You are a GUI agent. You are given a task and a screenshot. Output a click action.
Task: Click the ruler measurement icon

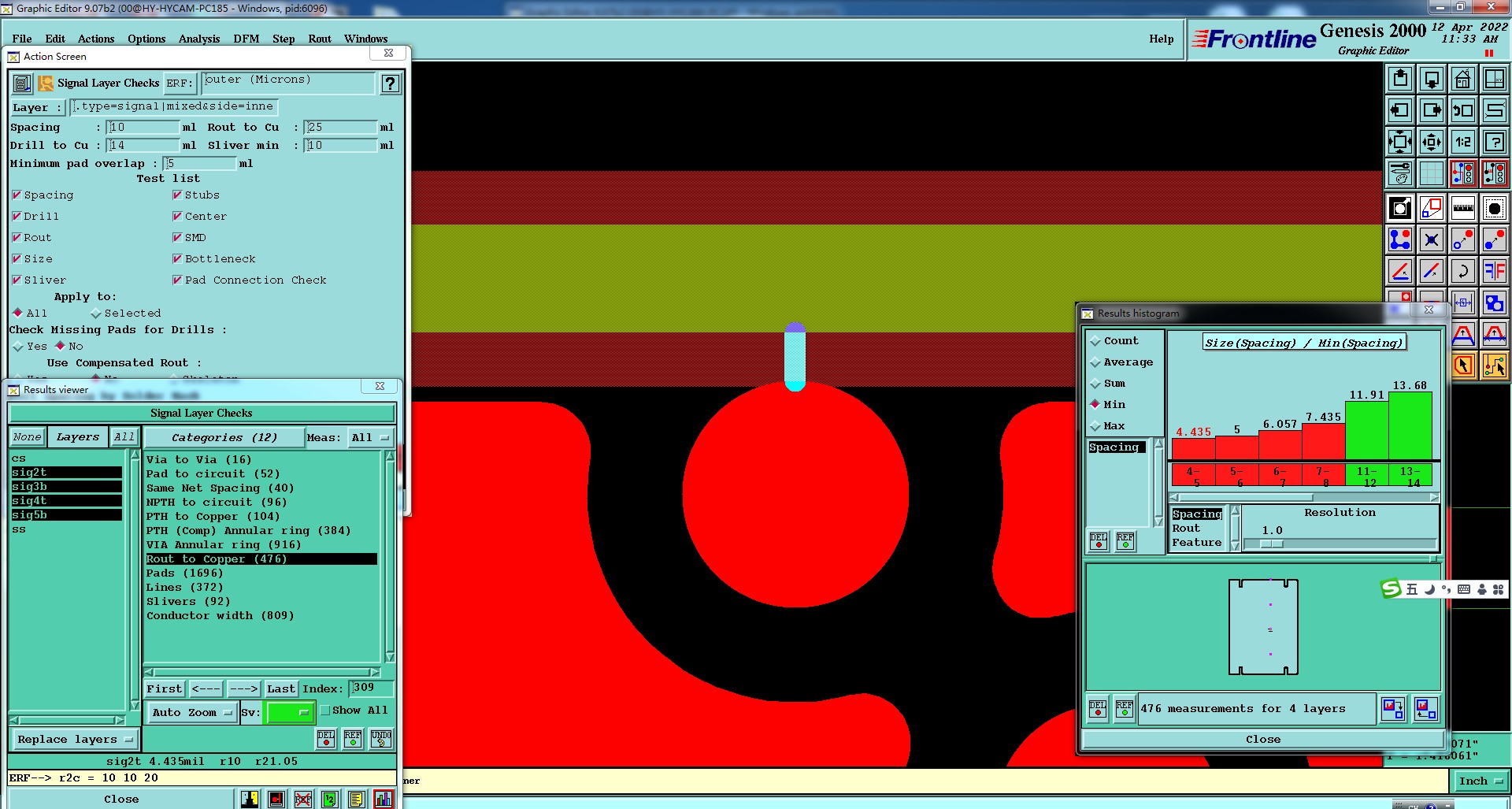(x=1462, y=208)
